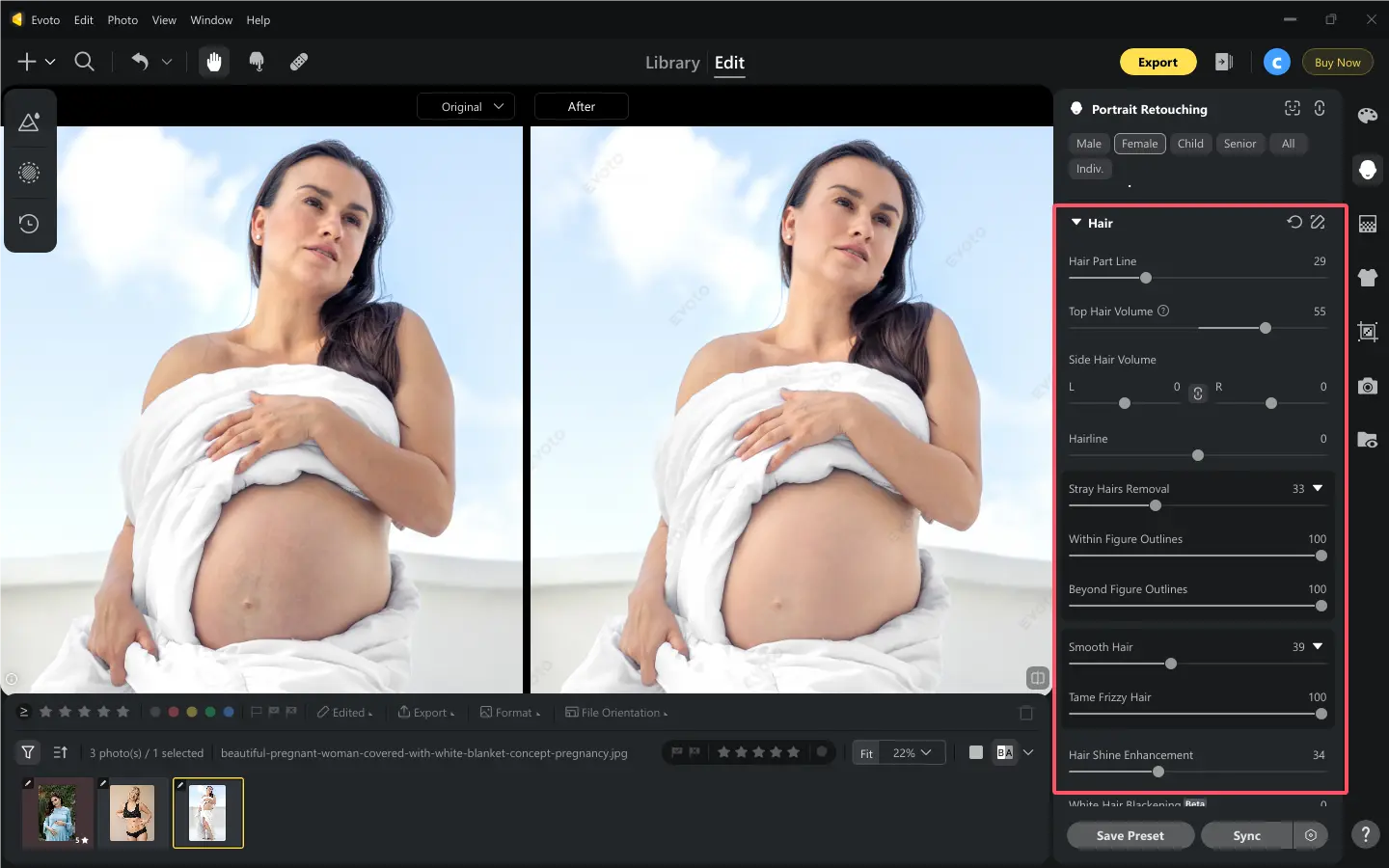Viewport: 1389px width, 868px height.
Task: Toggle the compare split icon on image
Action: (1038, 678)
